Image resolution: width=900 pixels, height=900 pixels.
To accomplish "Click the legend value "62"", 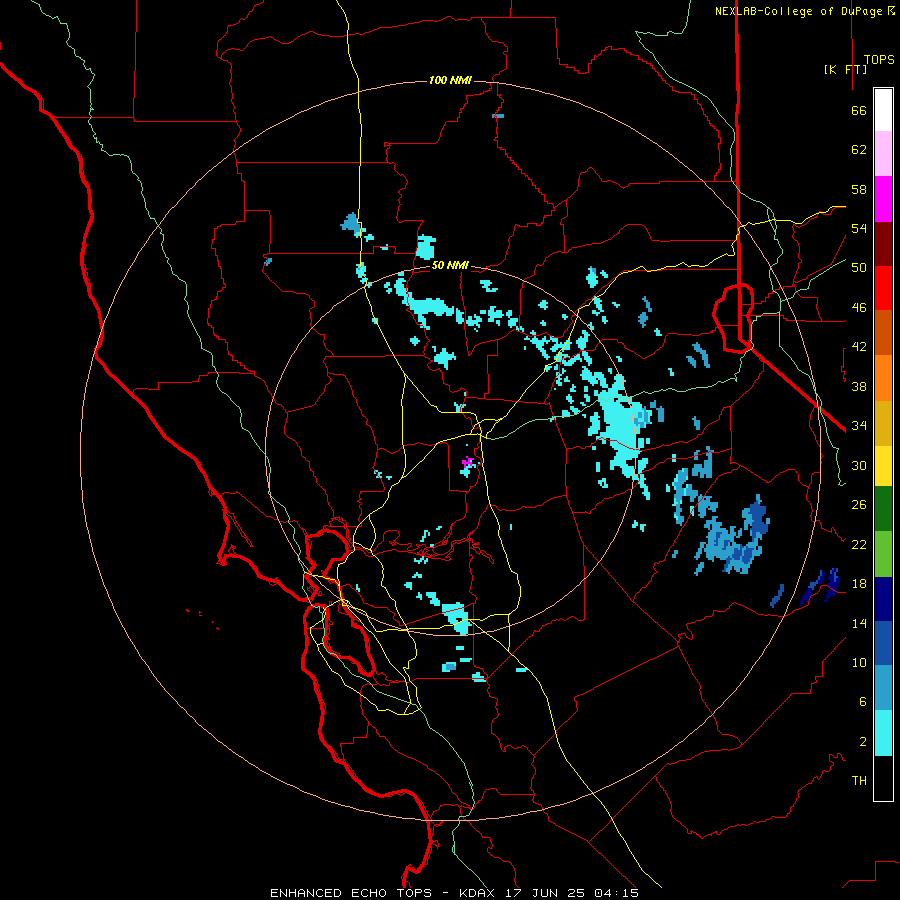I will (859, 150).
